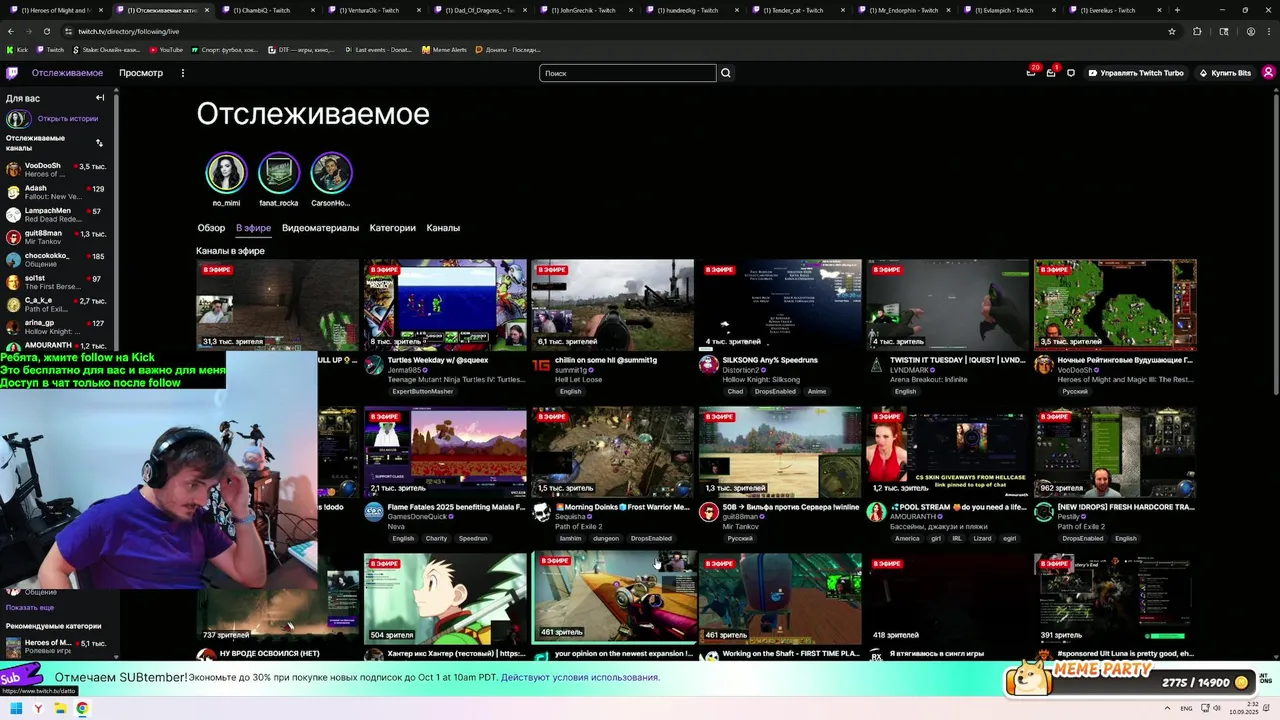Screen dimensions: 1280x720
Task: Open chillin on some hll stream thumbnail
Action: pos(613,305)
